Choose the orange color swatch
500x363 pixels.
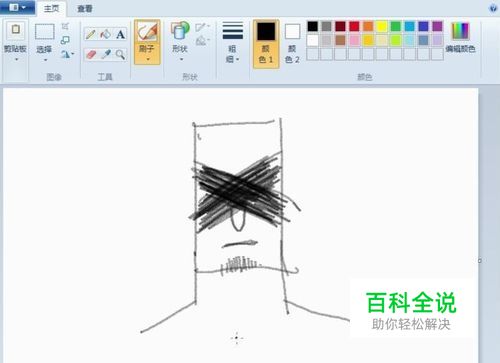click(368, 26)
